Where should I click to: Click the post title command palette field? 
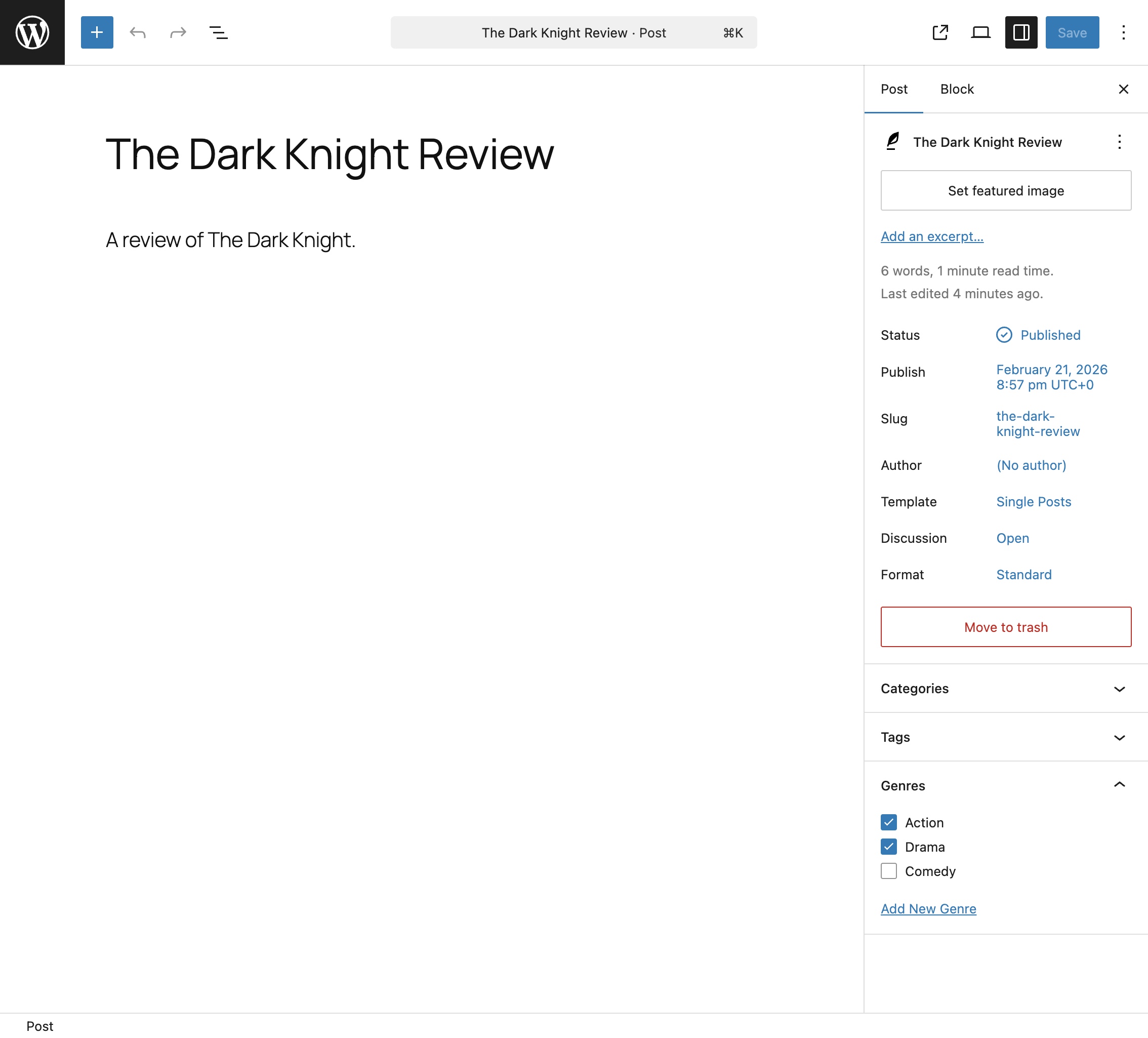point(573,32)
